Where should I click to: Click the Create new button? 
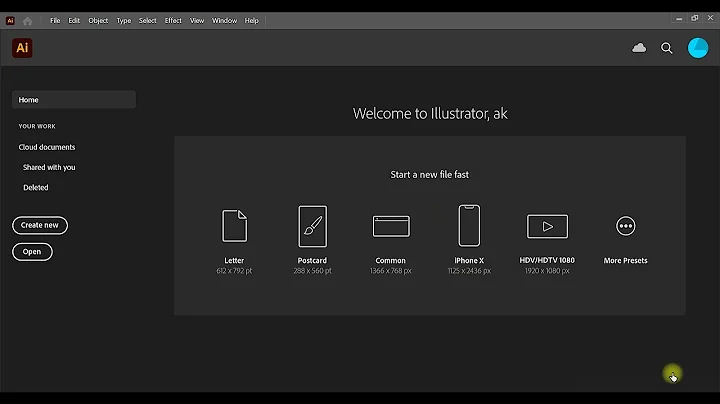(40, 225)
